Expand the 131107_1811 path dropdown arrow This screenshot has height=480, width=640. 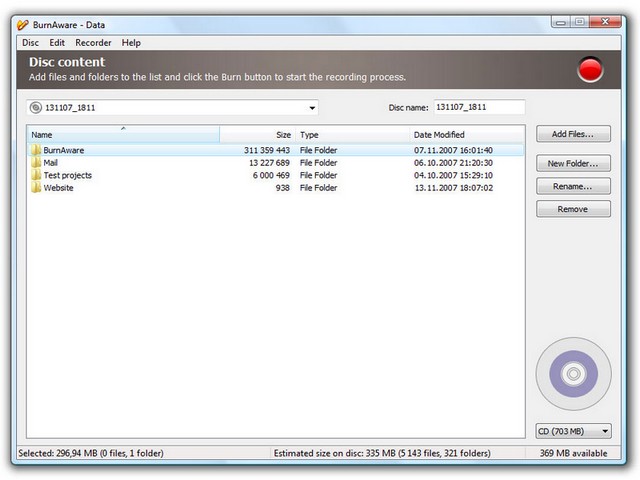click(312, 108)
